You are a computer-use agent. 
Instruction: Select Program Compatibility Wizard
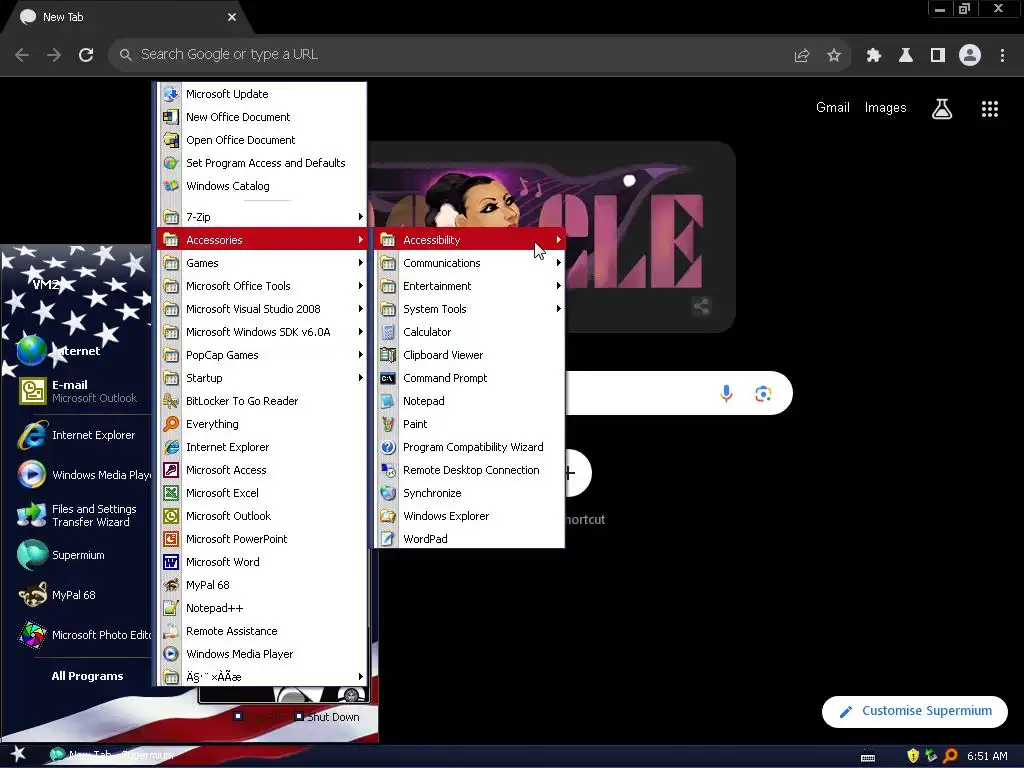tap(470, 447)
